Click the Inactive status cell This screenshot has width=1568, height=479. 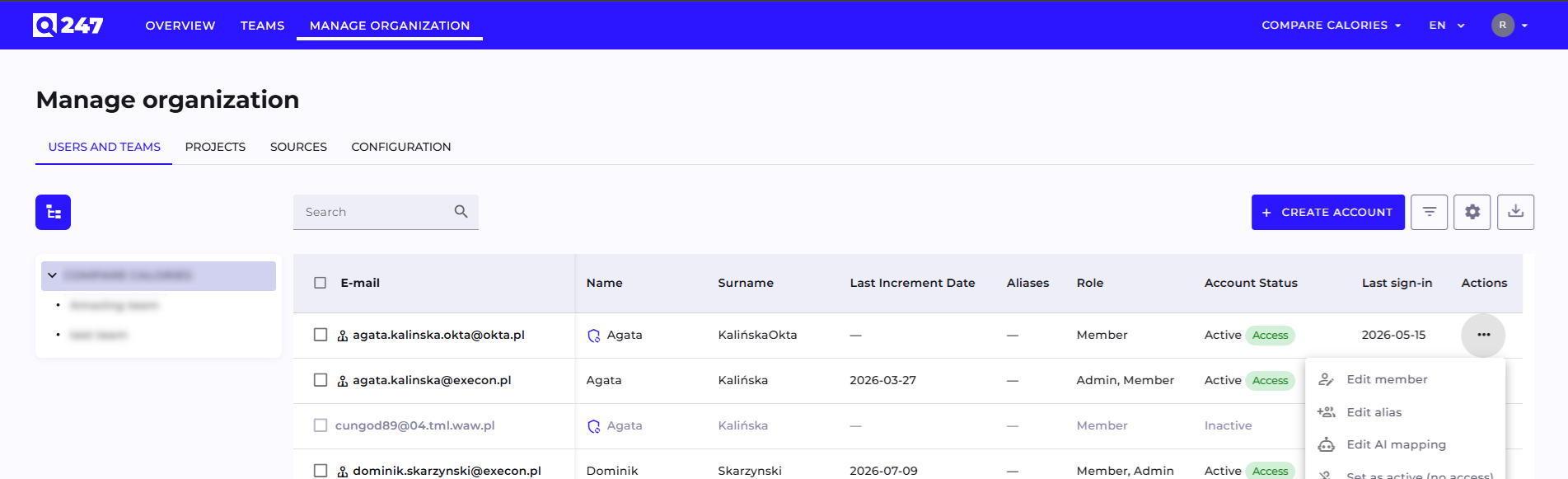point(1228,425)
